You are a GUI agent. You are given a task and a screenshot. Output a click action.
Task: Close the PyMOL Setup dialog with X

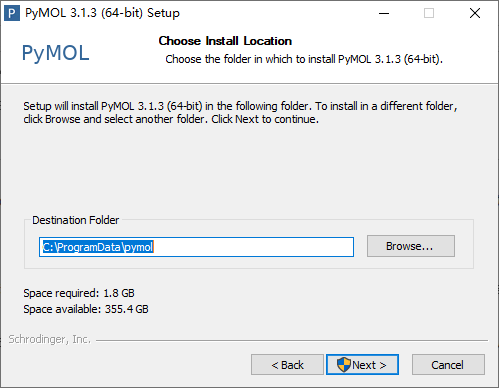coord(475,13)
